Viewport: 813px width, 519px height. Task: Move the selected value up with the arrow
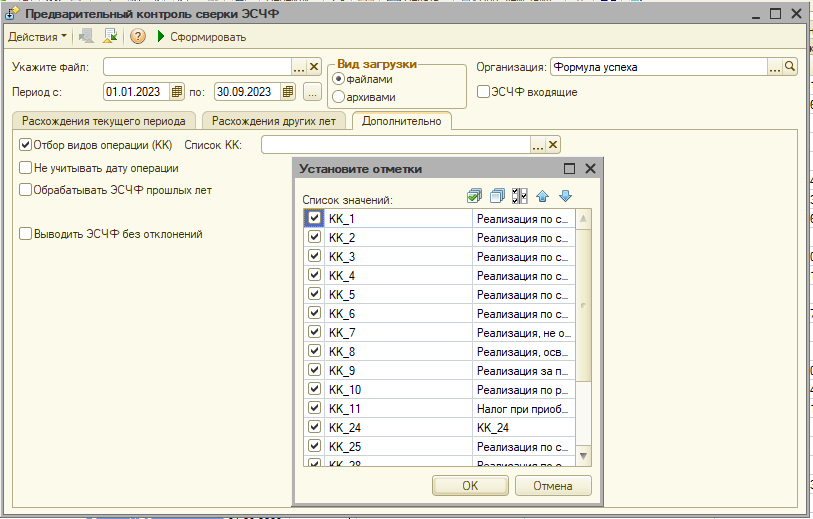point(543,197)
